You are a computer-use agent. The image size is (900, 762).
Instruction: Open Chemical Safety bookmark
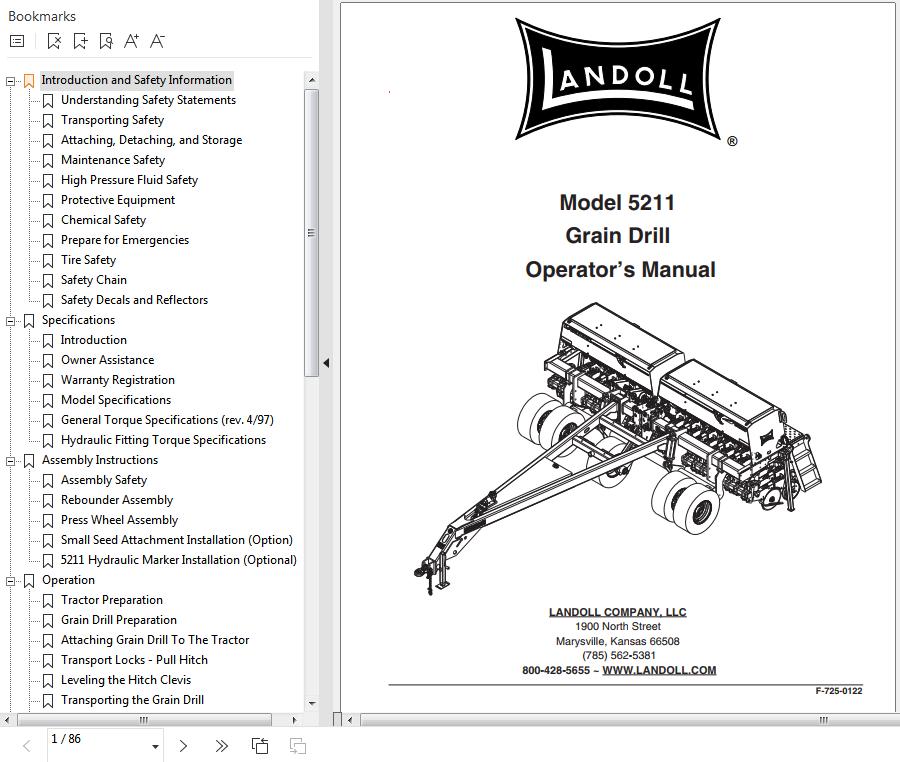[103, 220]
